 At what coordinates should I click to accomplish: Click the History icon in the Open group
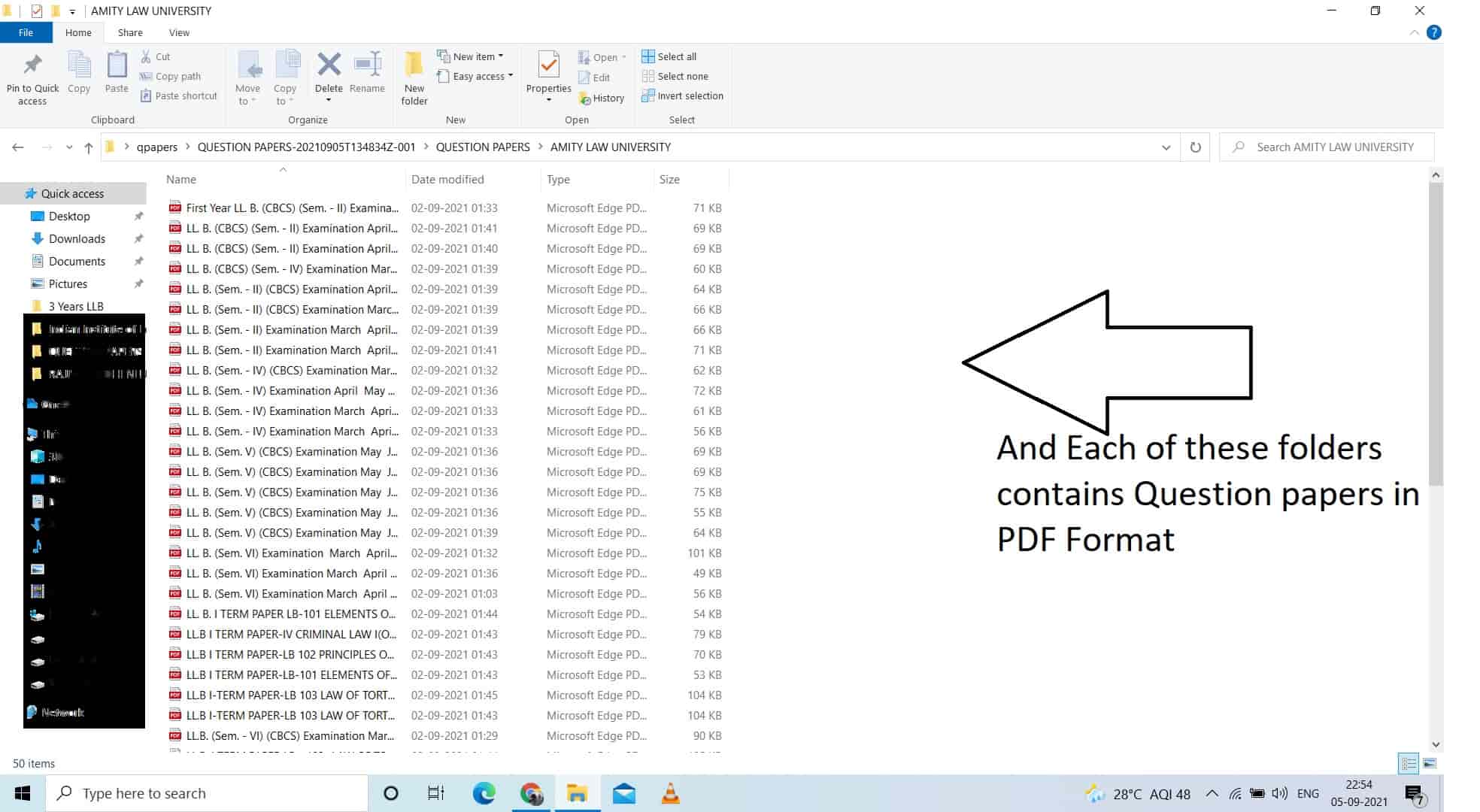602,97
